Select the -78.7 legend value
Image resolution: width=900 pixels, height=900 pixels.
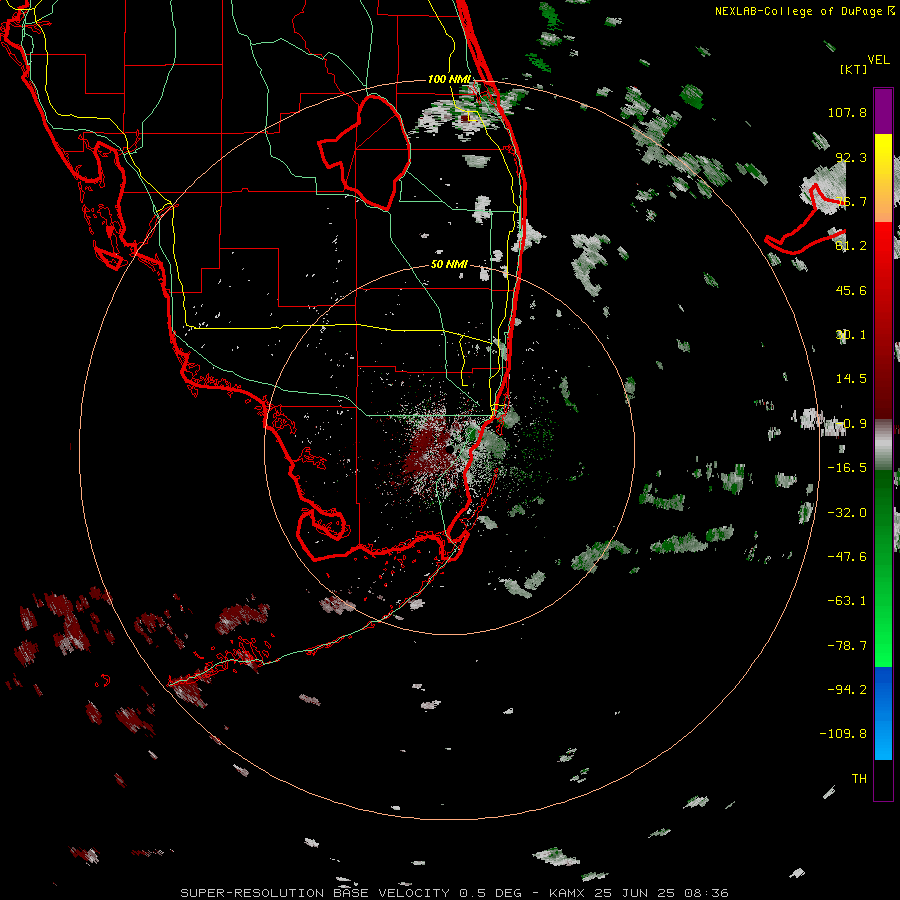(847, 646)
